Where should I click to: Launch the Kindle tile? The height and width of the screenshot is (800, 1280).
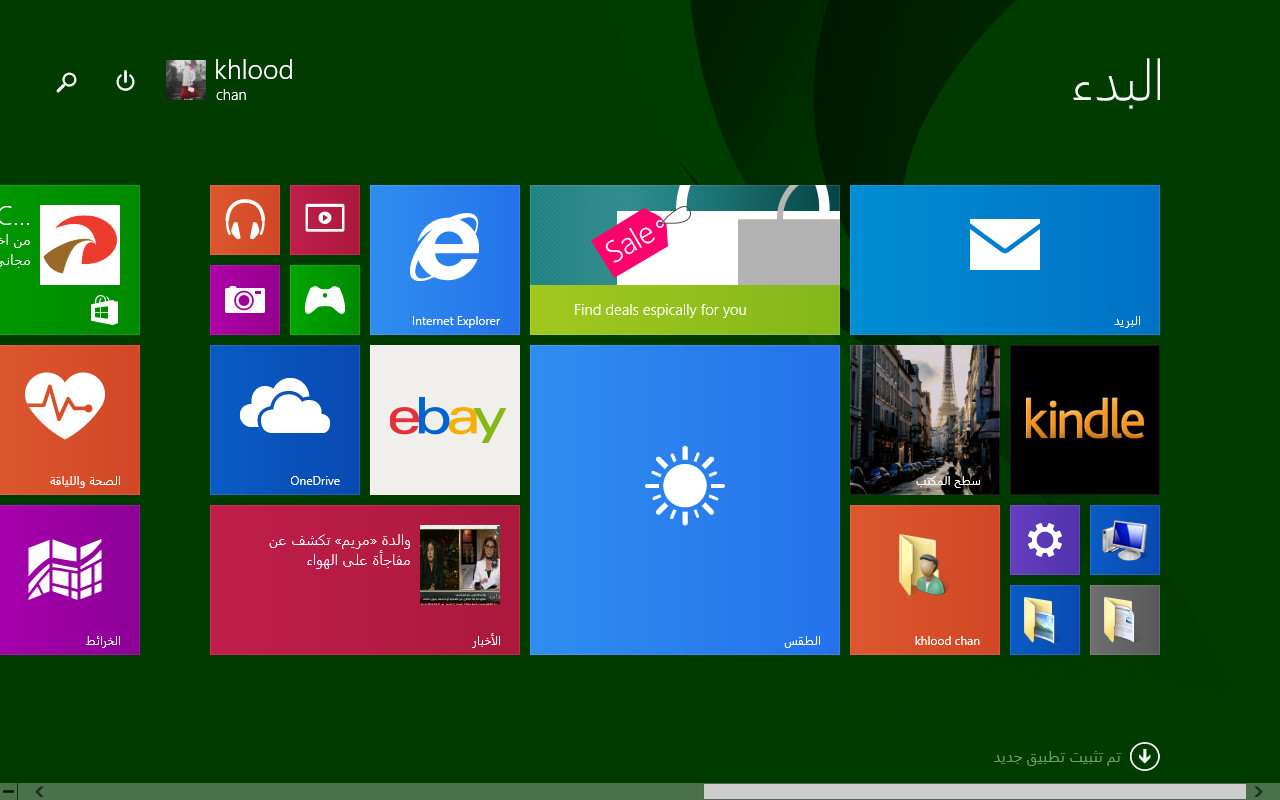(x=1085, y=420)
